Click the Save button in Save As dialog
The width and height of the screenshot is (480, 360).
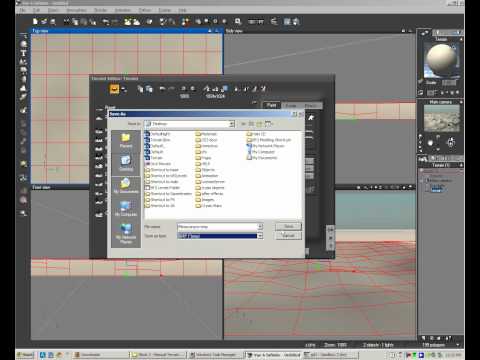click(x=288, y=227)
